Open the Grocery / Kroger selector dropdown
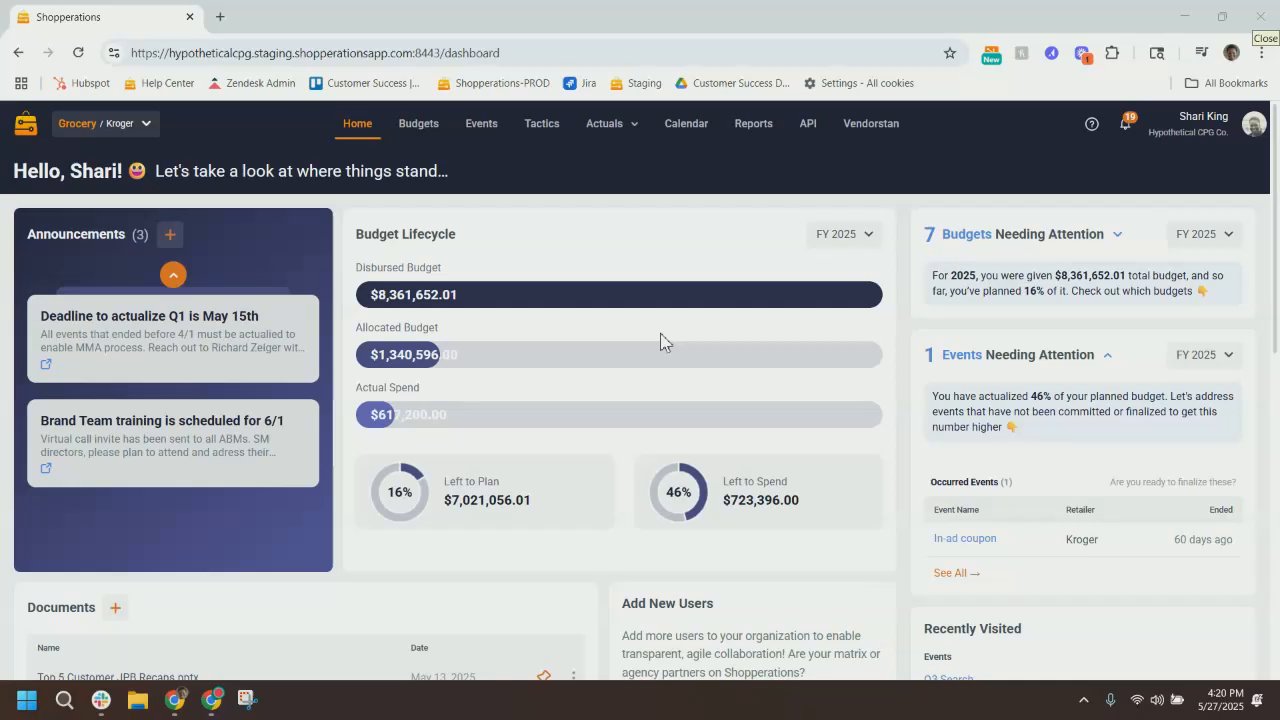Image resolution: width=1280 pixels, height=720 pixels. 105,124
